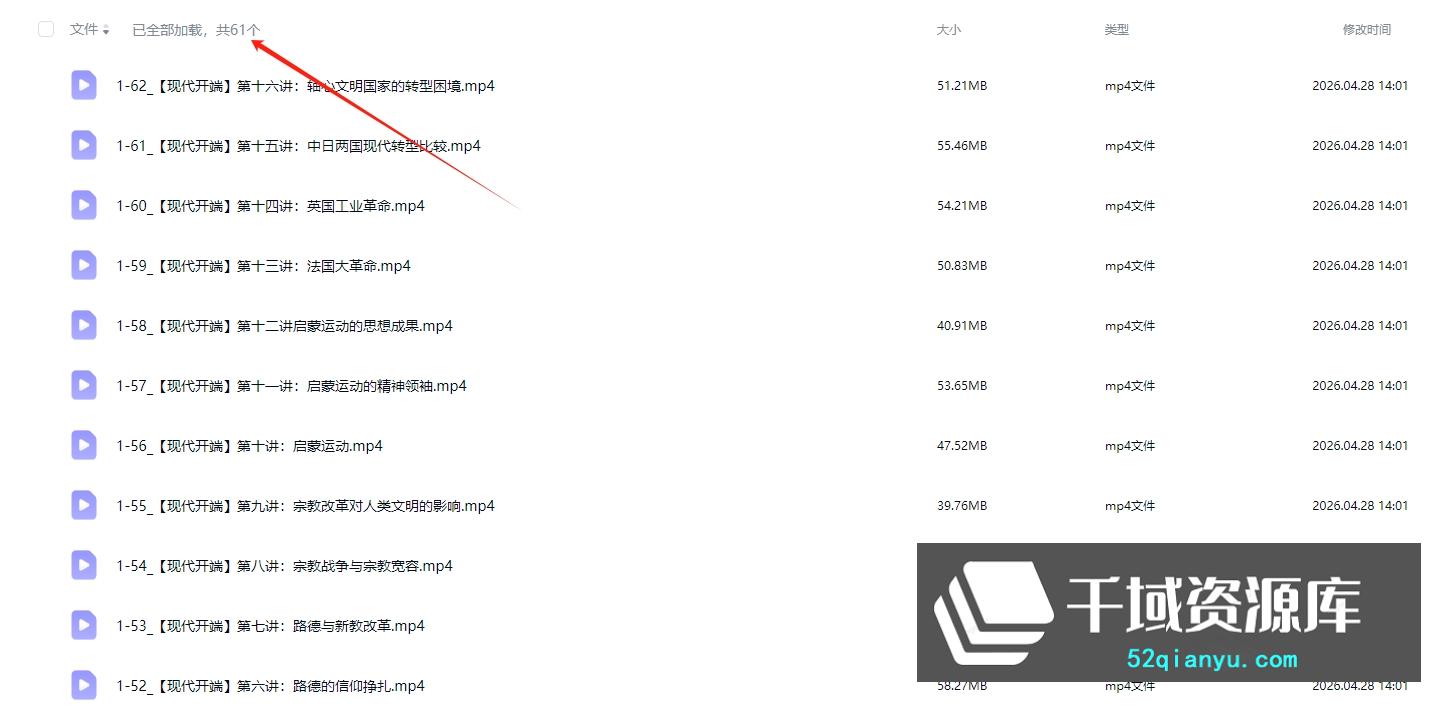
Task: Click the video icon for file 1-55
Action: (84, 506)
